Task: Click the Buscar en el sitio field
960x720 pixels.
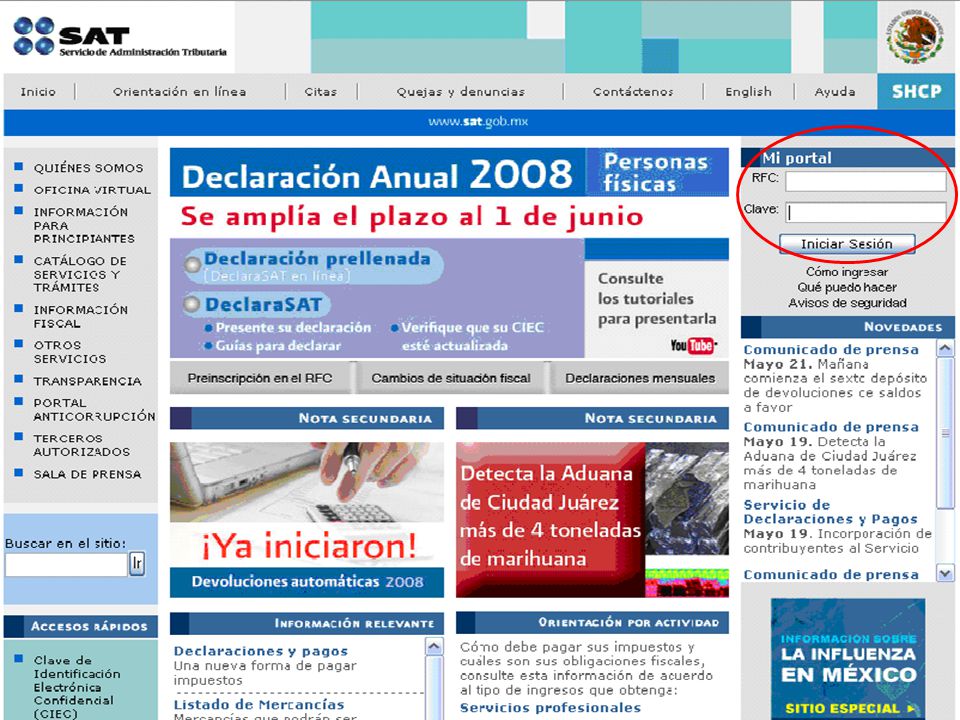Action: (x=66, y=564)
